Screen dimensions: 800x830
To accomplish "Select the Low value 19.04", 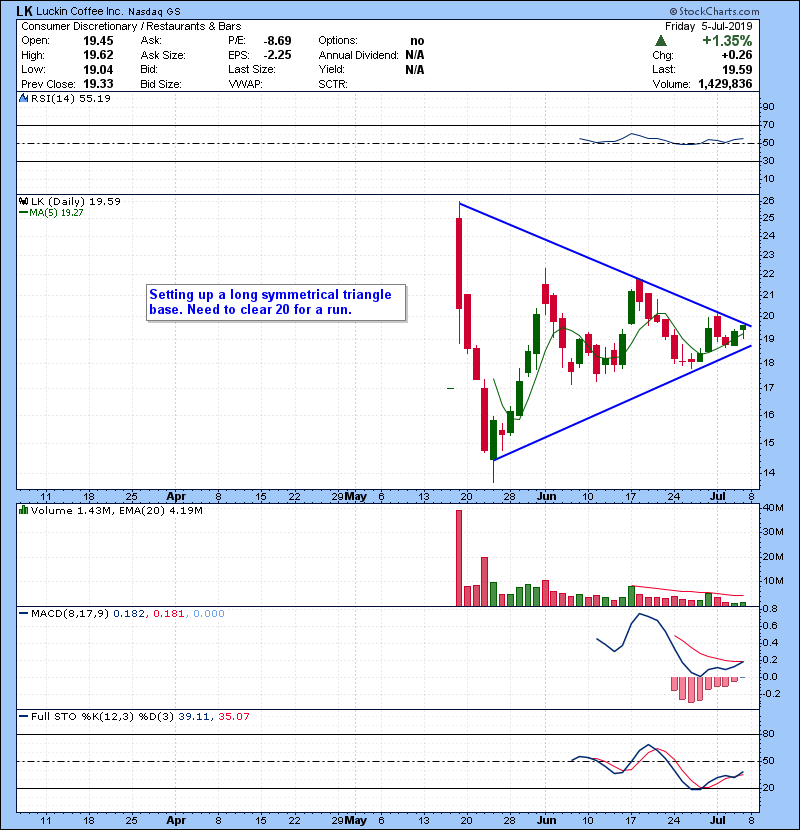I will 98,69.
